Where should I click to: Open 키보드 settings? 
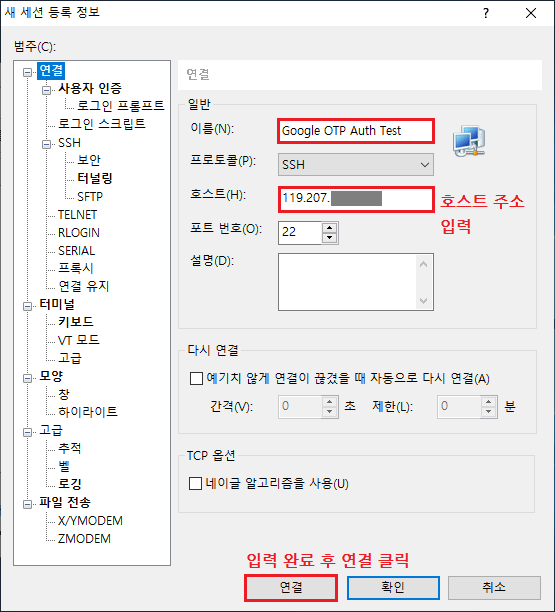point(76,322)
